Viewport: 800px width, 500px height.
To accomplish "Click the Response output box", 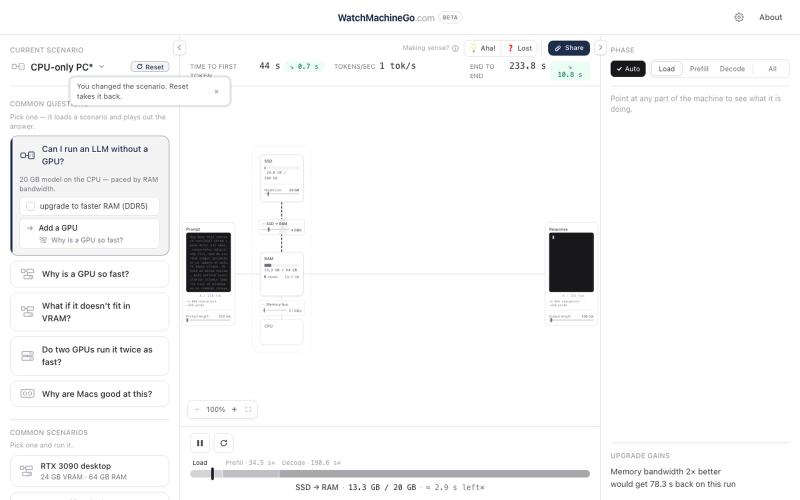I will point(571,262).
